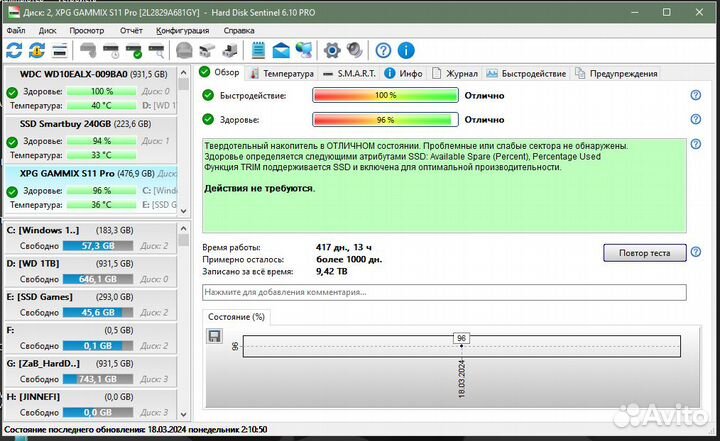The height and width of the screenshot is (441, 720).
Task: Open the Справка menu
Action: 238,31
